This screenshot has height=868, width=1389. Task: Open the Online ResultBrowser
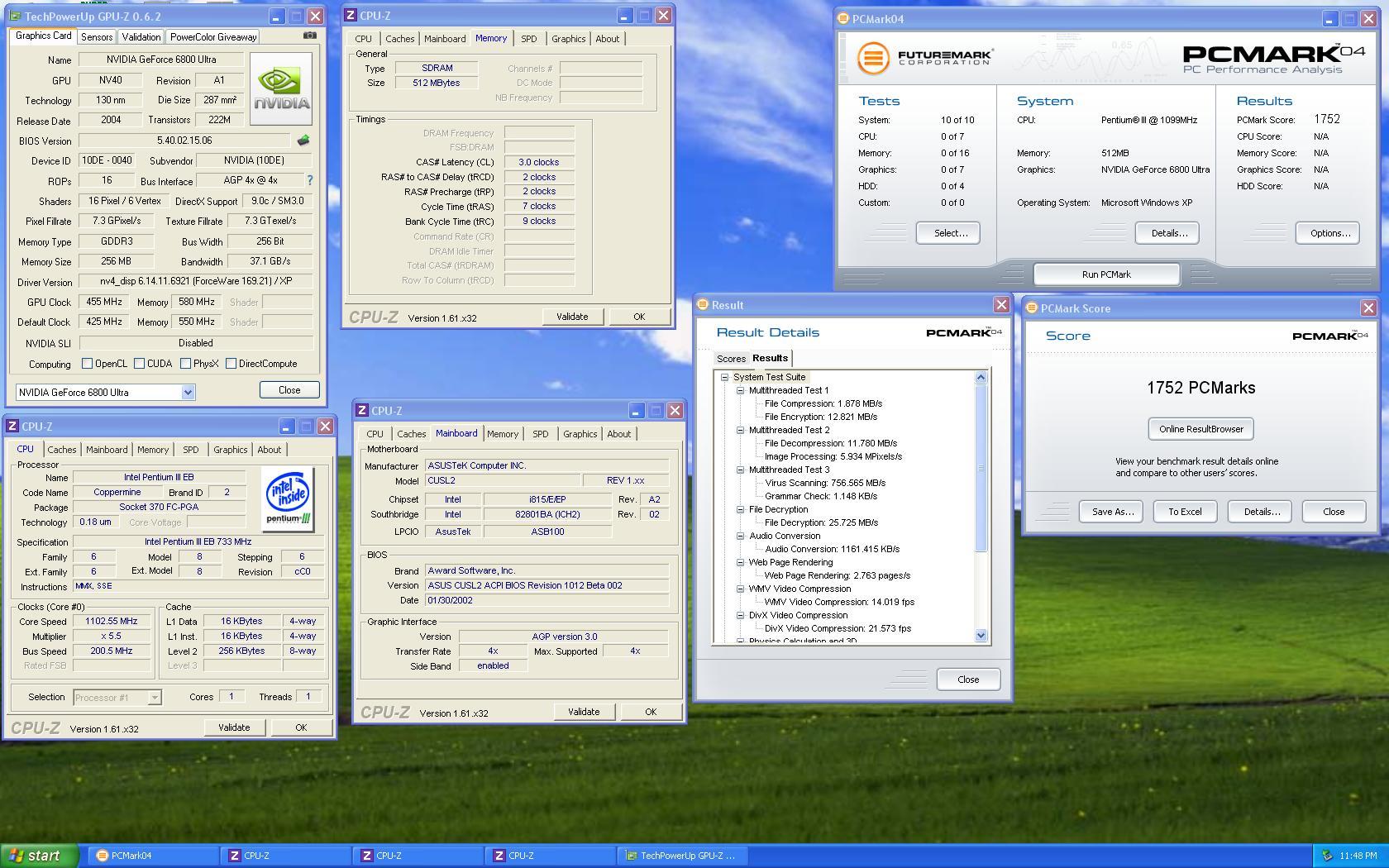pyautogui.click(x=1200, y=429)
